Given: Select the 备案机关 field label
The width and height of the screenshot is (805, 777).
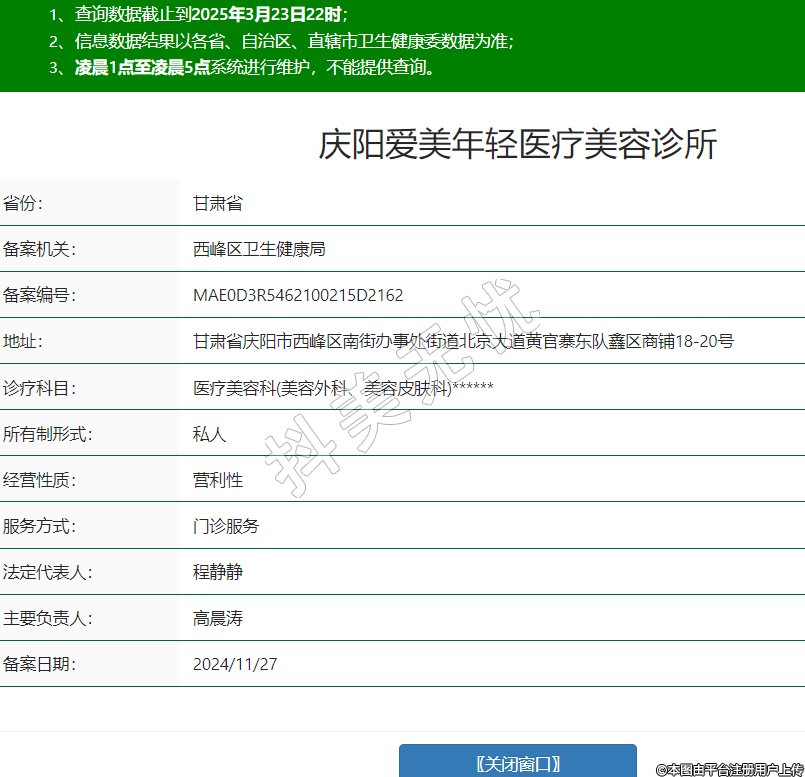Looking at the screenshot, I should click(x=39, y=250).
